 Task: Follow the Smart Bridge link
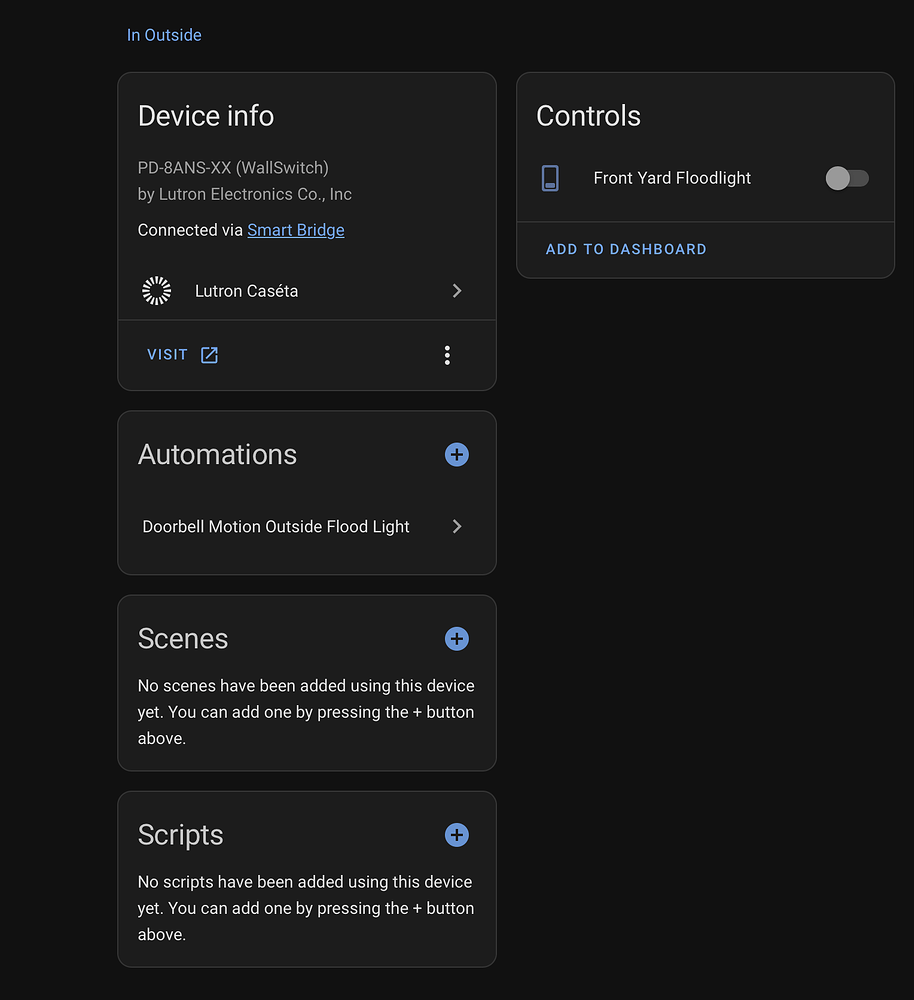[296, 230]
